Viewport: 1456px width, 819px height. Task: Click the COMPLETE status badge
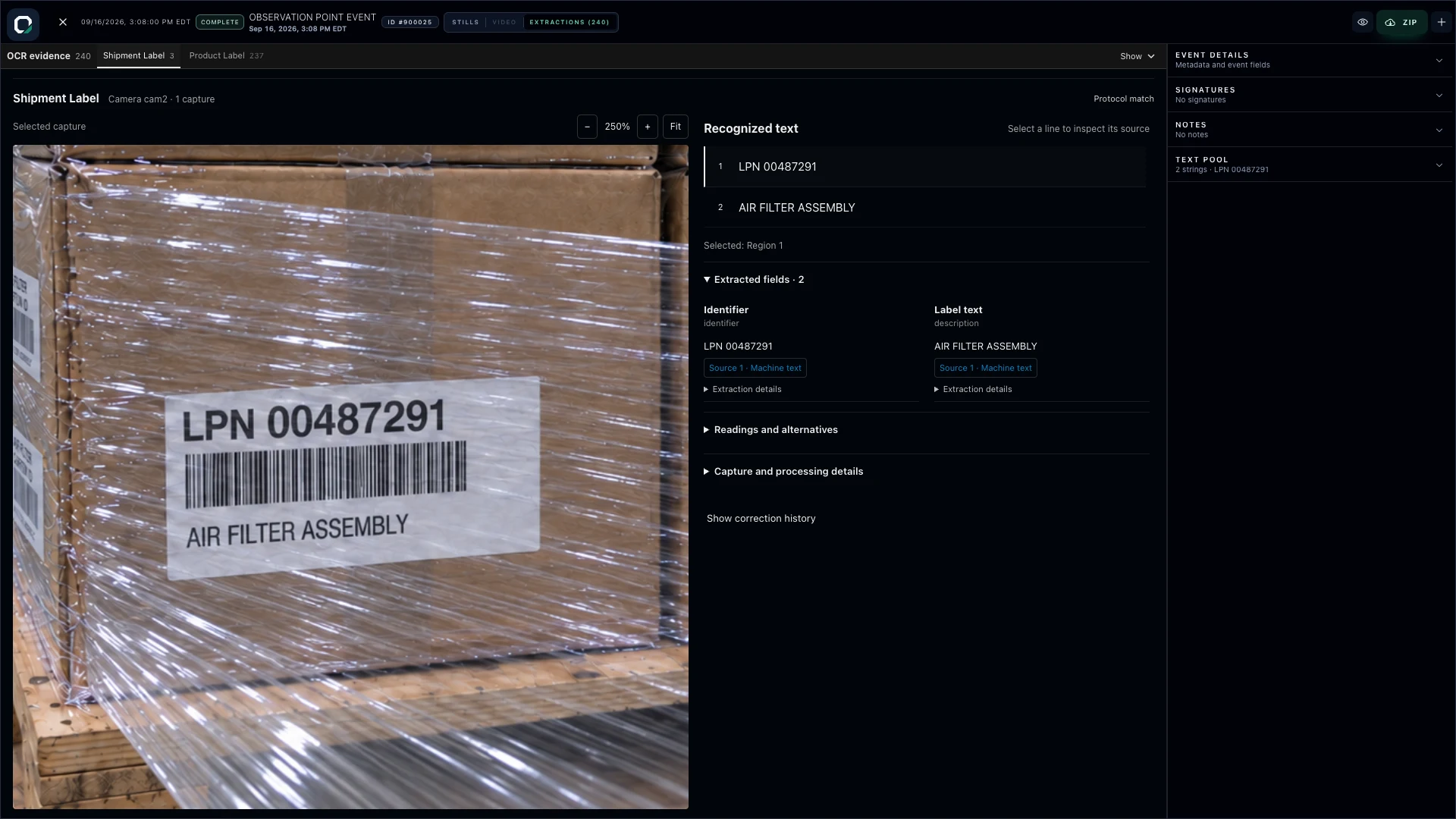(220, 22)
